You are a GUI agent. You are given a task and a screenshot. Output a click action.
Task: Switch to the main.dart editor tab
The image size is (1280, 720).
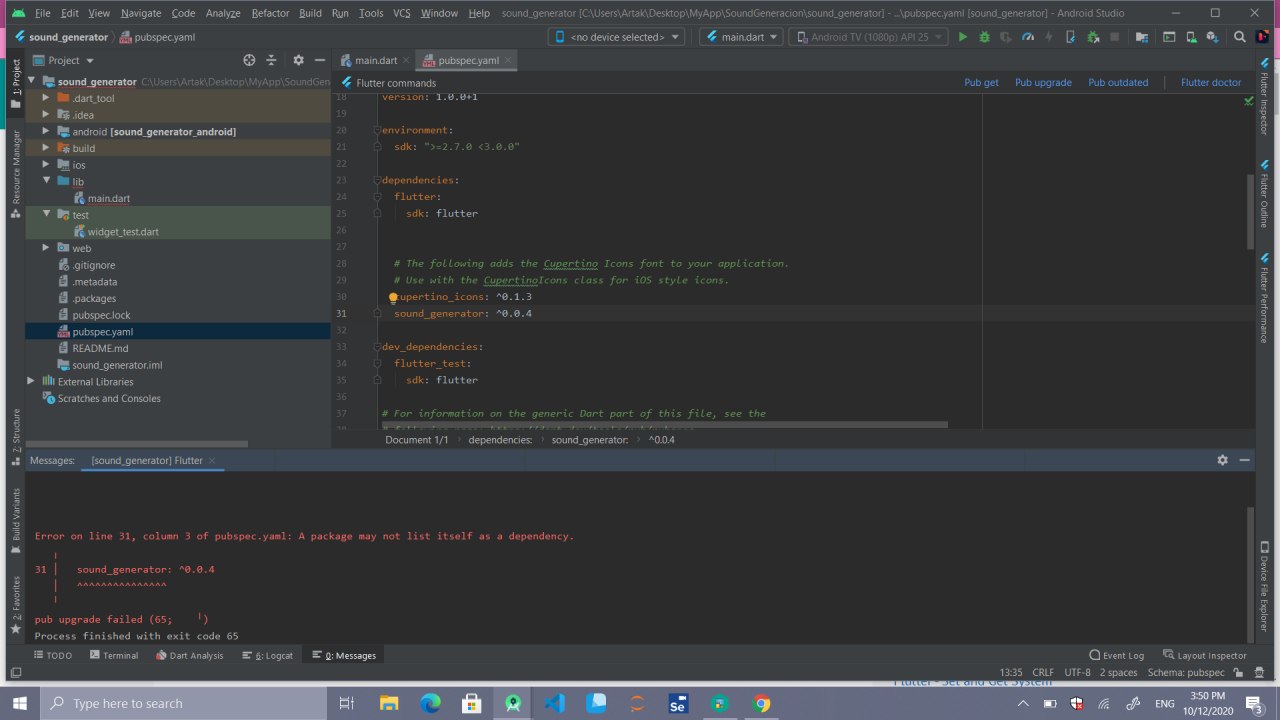click(x=375, y=60)
